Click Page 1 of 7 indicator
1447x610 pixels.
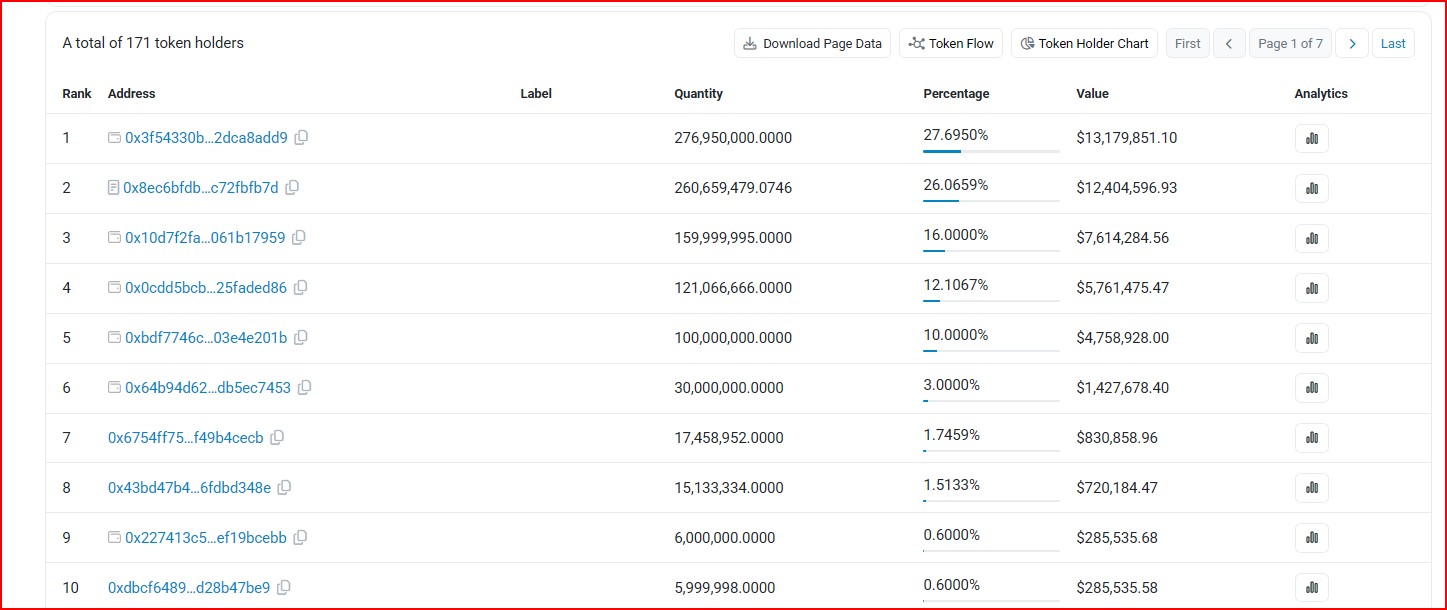pyautogui.click(x=1290, y=43)
